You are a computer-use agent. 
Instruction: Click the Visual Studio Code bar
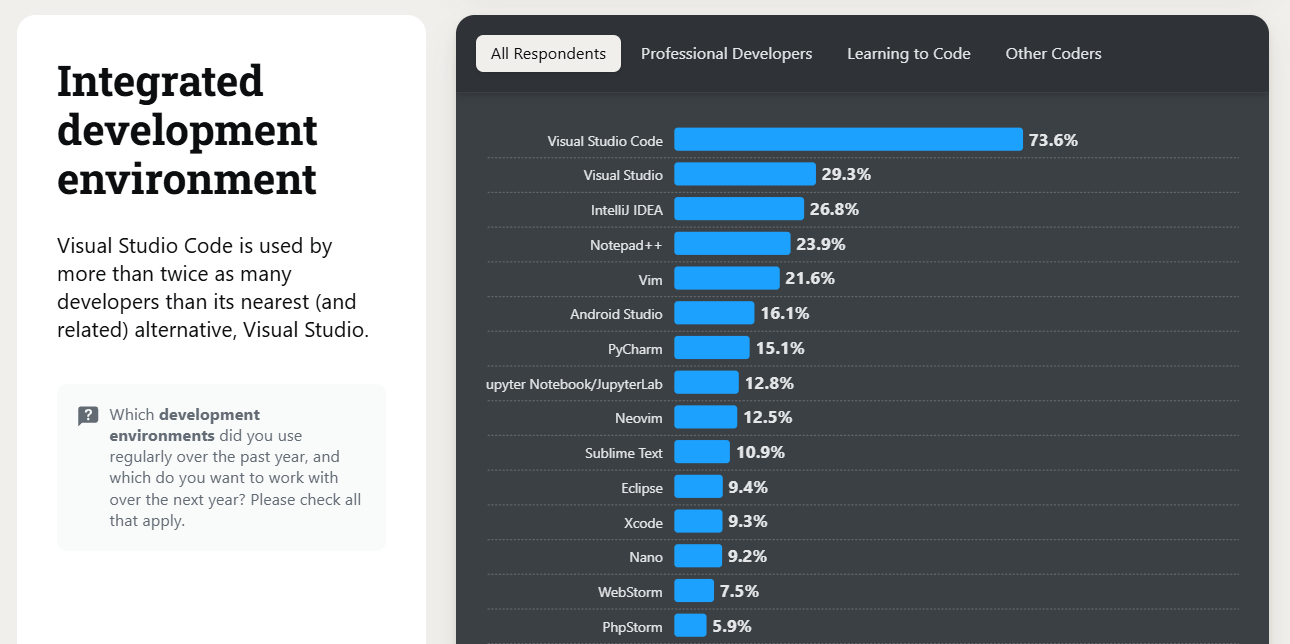pyautogui.click(x=848, y=139)
